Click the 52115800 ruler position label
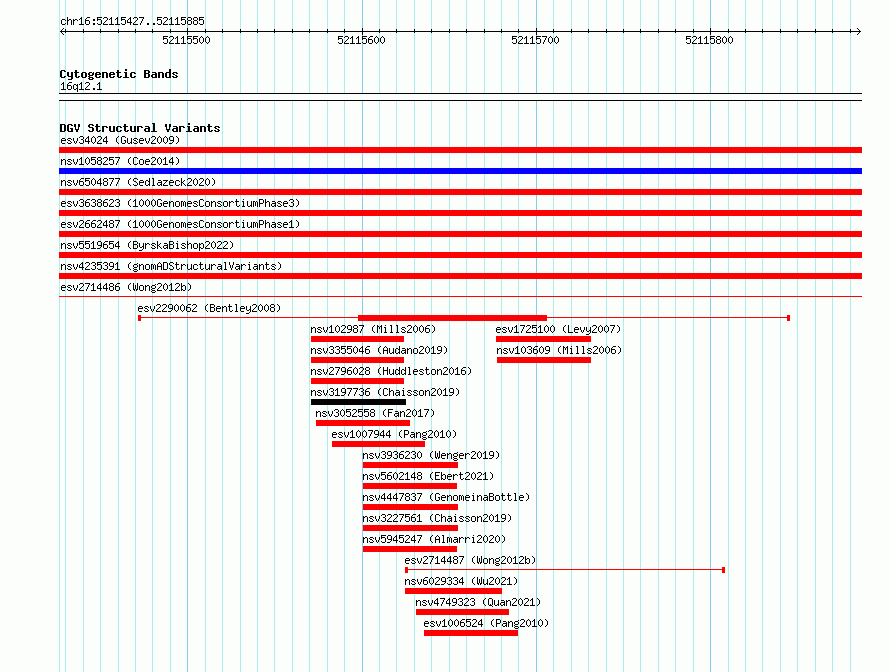This screenshot has height=672, width=890. 710,40
